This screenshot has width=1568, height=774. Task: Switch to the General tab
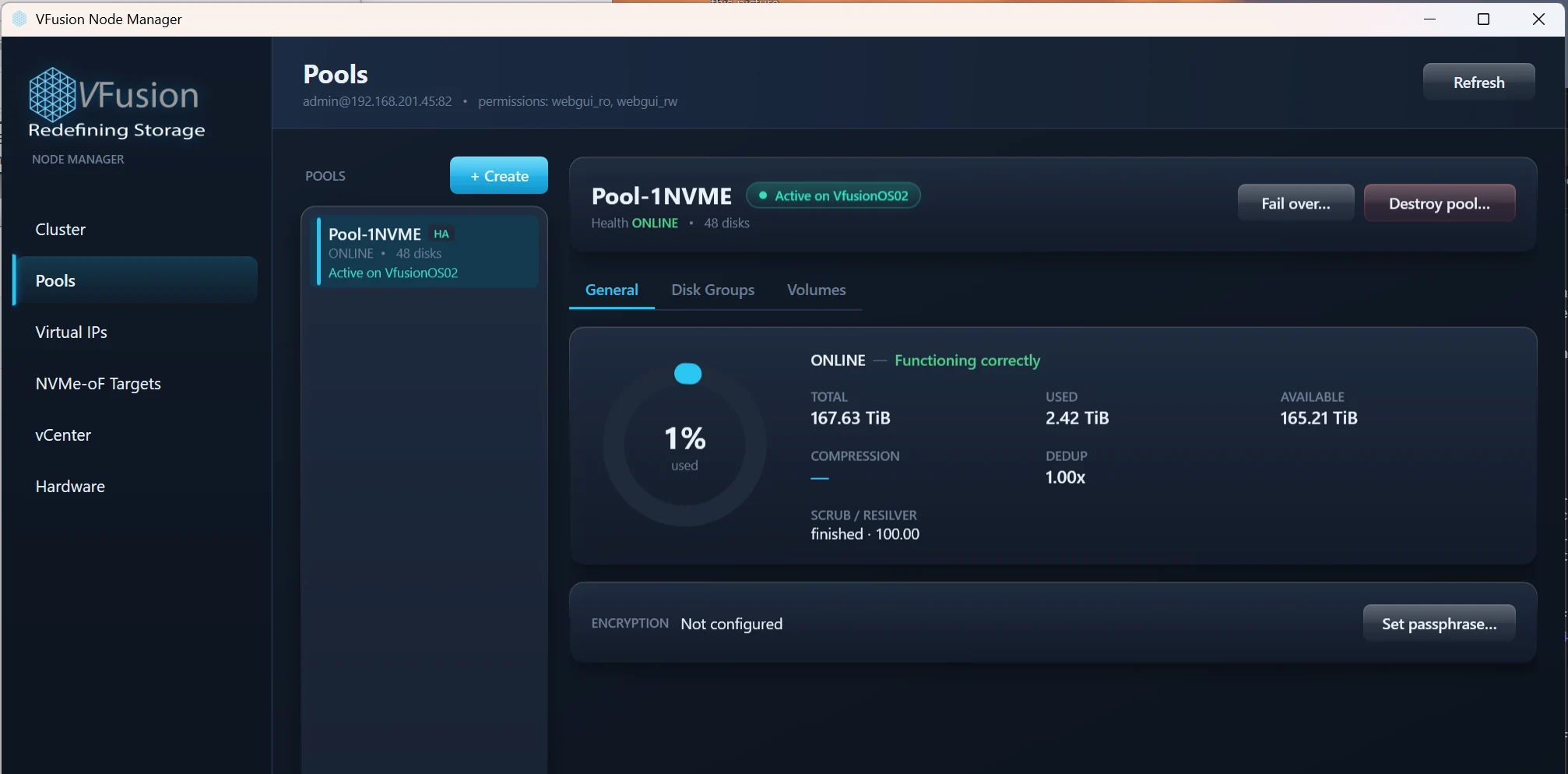pos(612,290)
